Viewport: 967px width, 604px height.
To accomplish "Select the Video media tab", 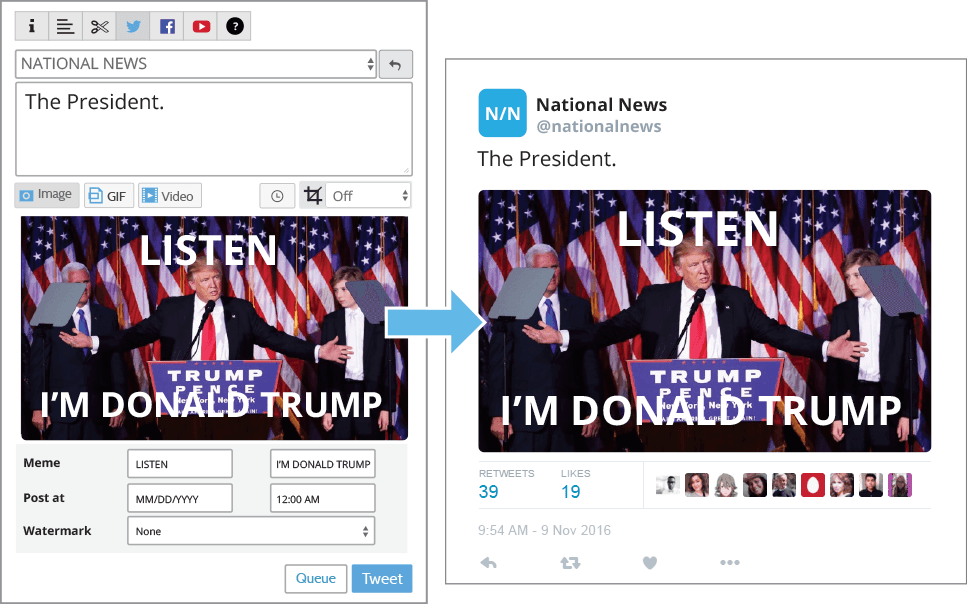I will click(170, 196).
